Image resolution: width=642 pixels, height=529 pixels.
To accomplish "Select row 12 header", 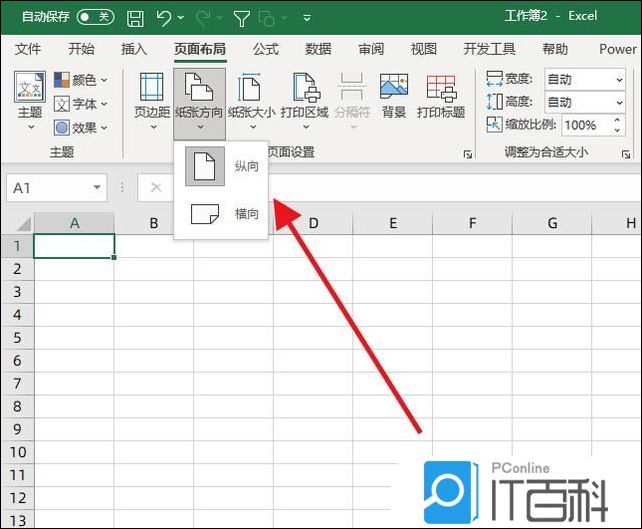I will [17, 498].
